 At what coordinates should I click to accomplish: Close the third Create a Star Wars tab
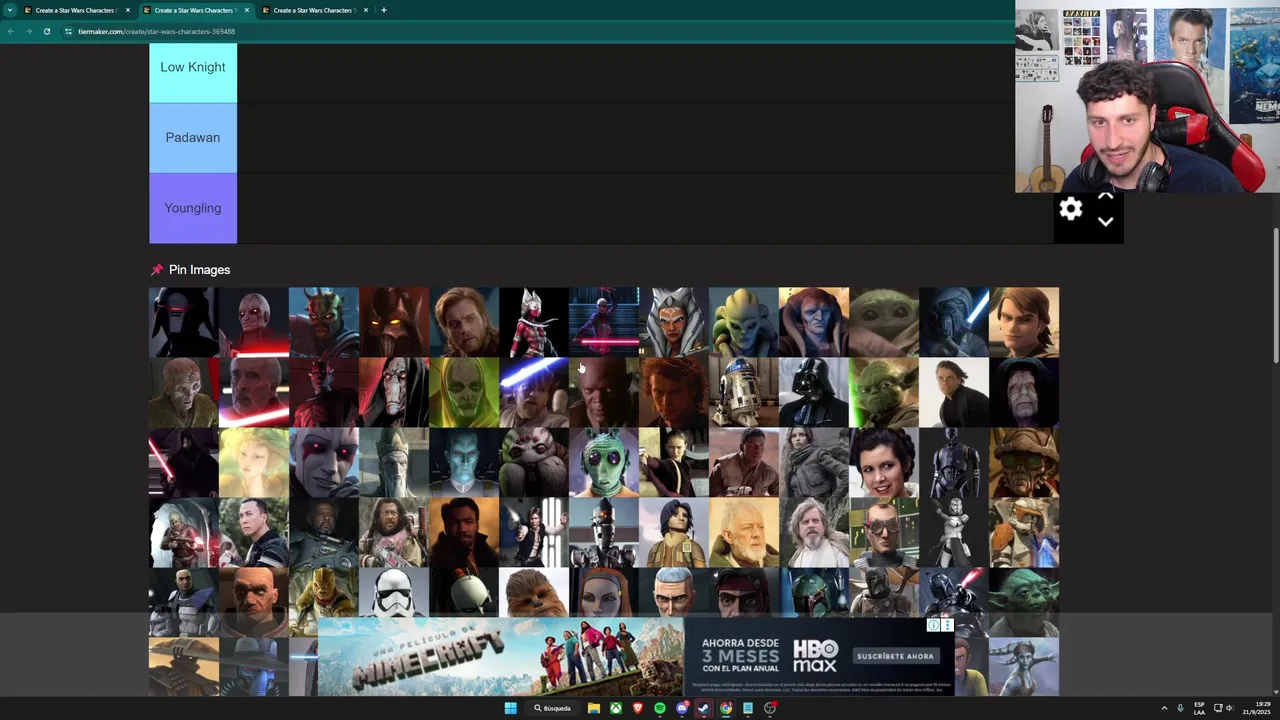(x=366, y=10)
